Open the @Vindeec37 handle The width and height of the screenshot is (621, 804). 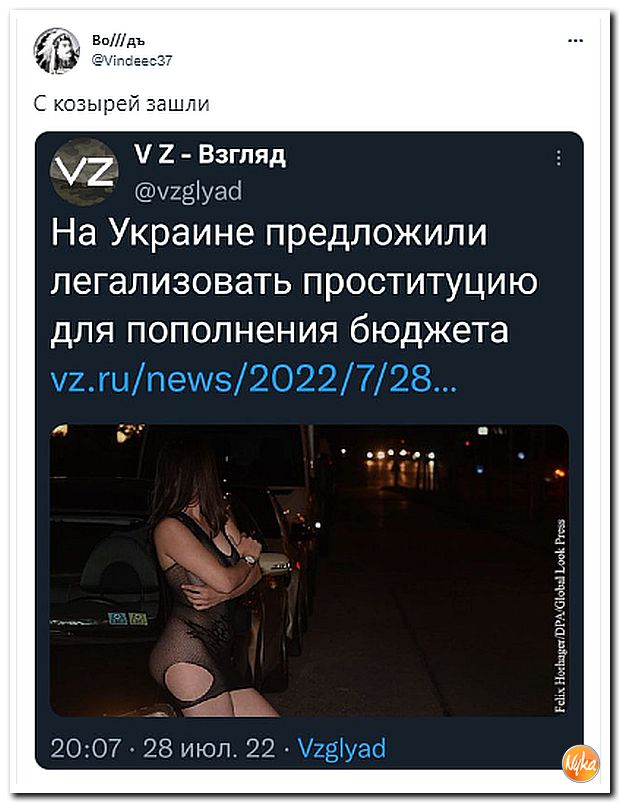(x=132, y=61)
